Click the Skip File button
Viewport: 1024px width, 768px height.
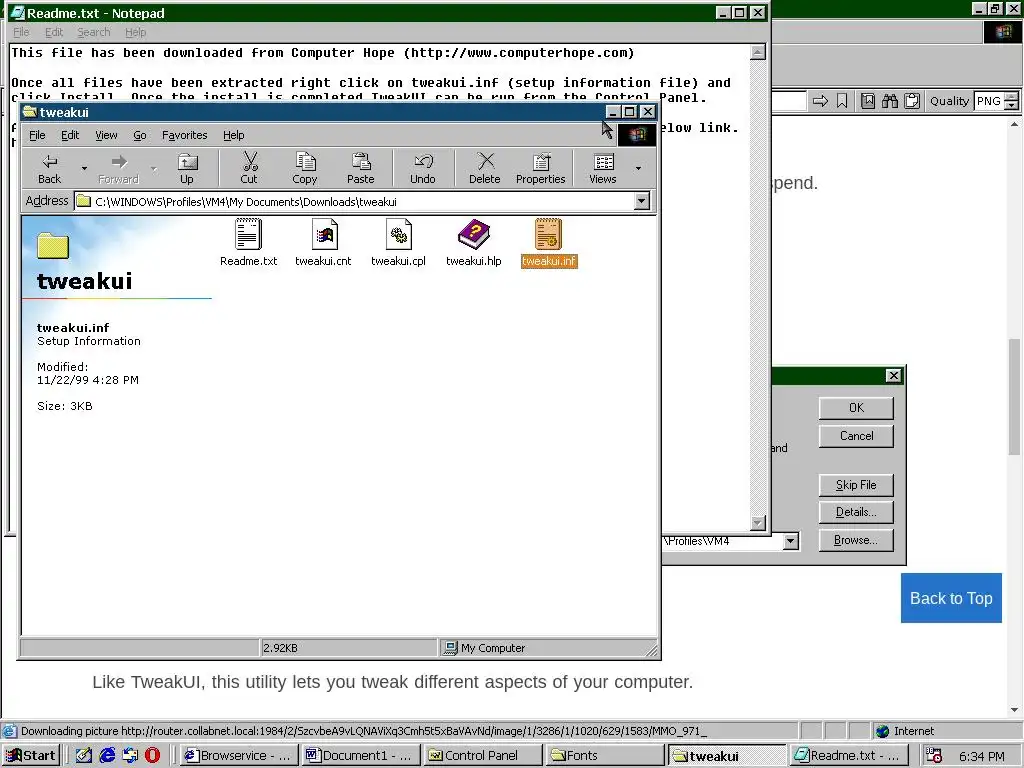pos(856,485)
